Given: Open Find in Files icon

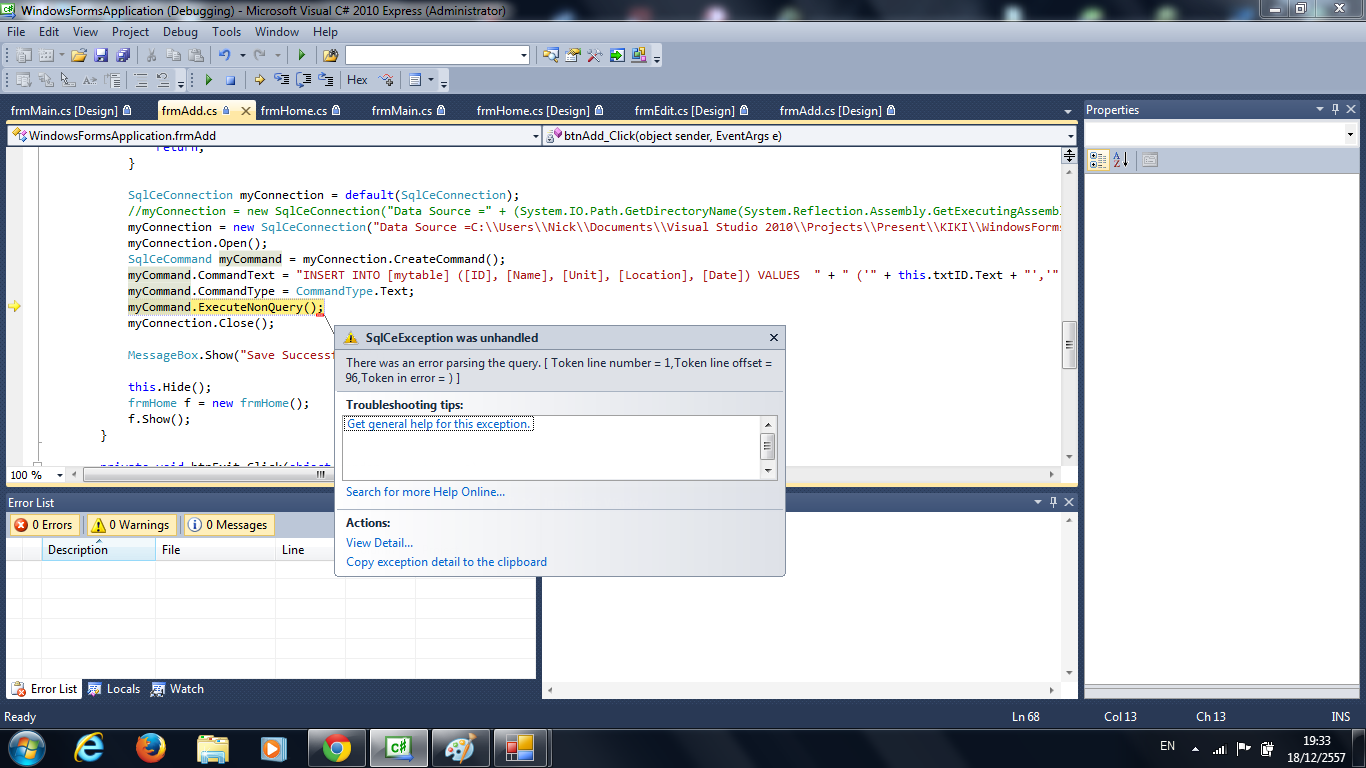Looking at the screenshot, I should tap(330, 55).
